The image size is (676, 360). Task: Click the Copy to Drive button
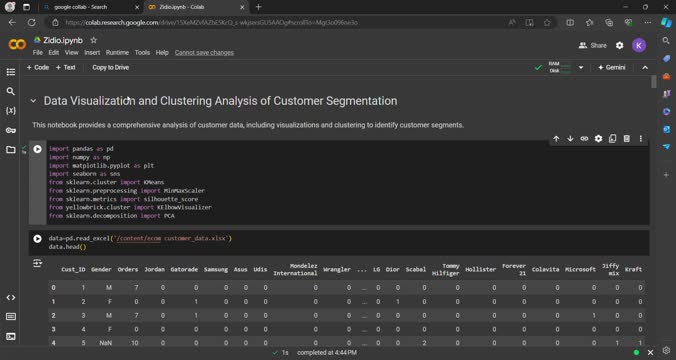(110, 68)
